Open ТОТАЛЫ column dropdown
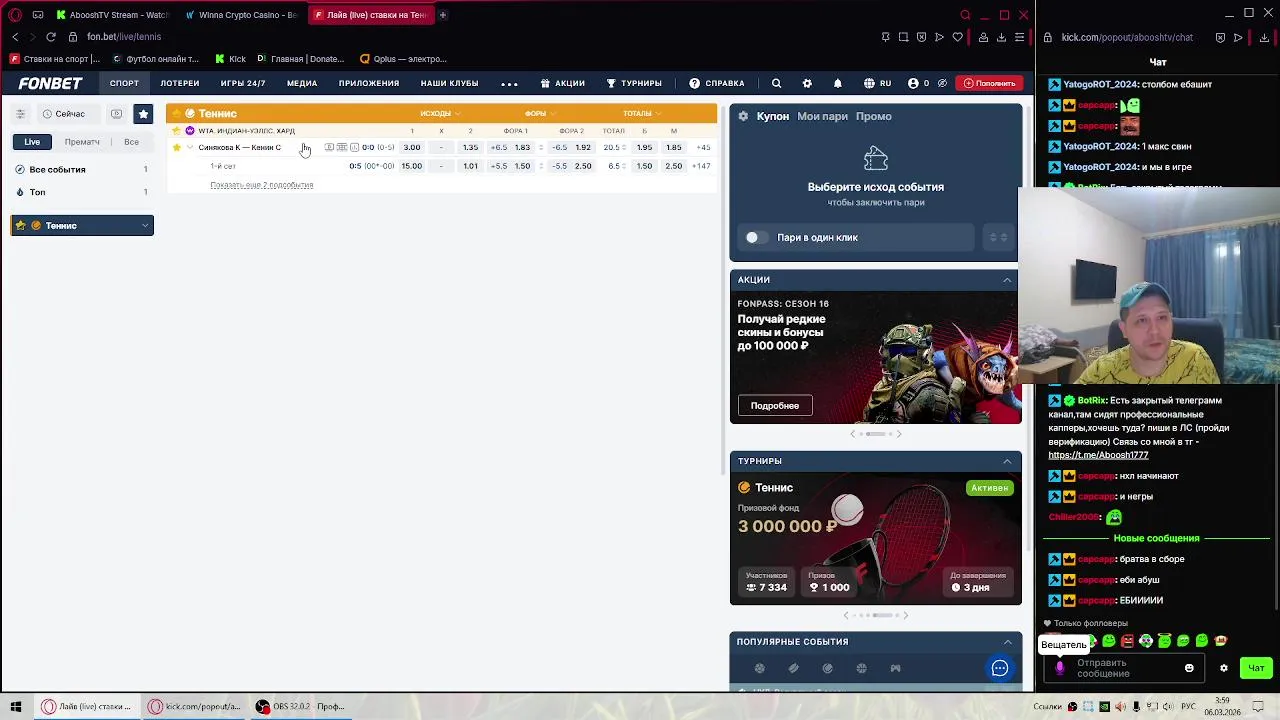 640,113
